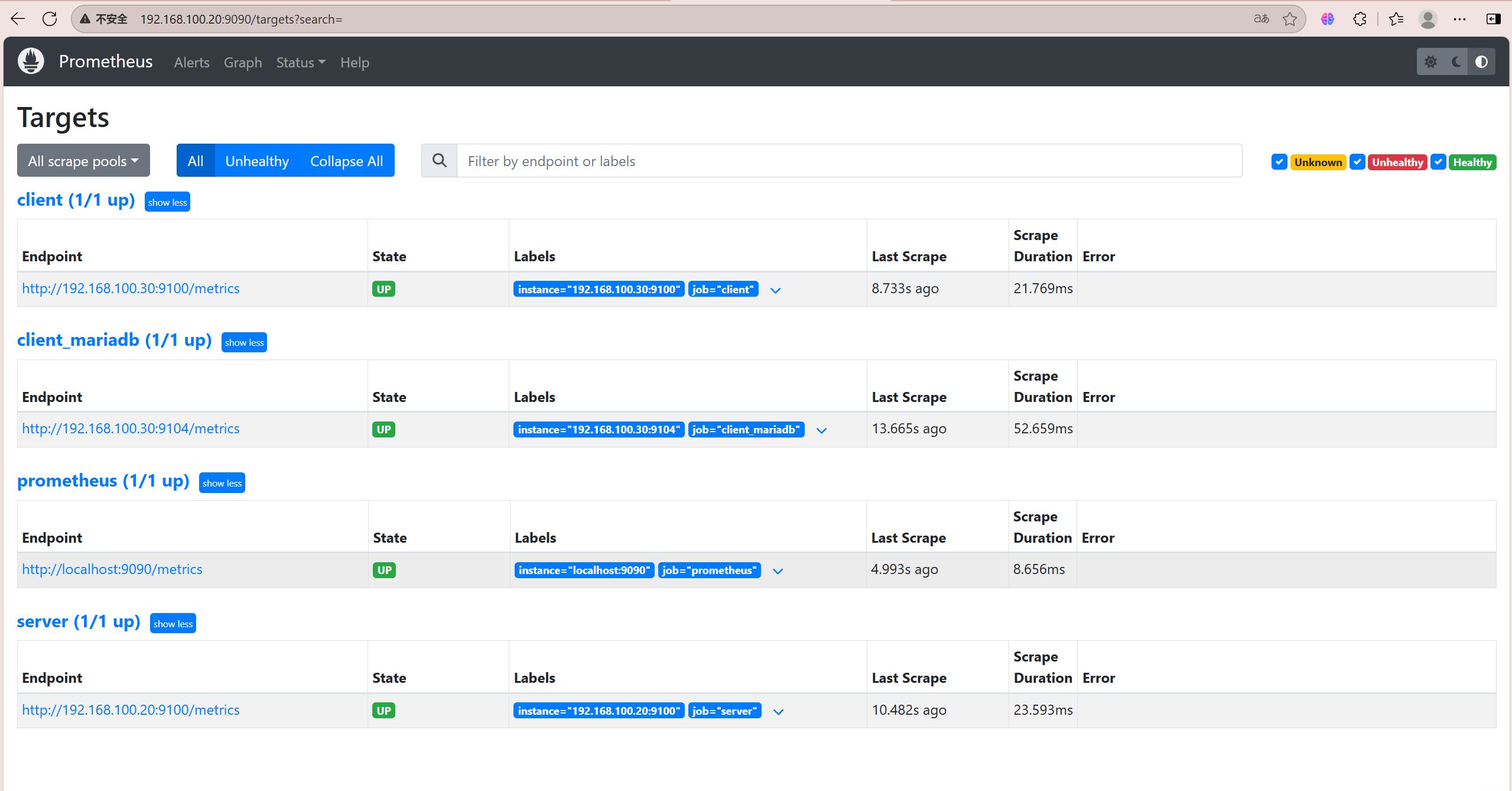Expand labels chevron for server target

(x=778, y=712)
